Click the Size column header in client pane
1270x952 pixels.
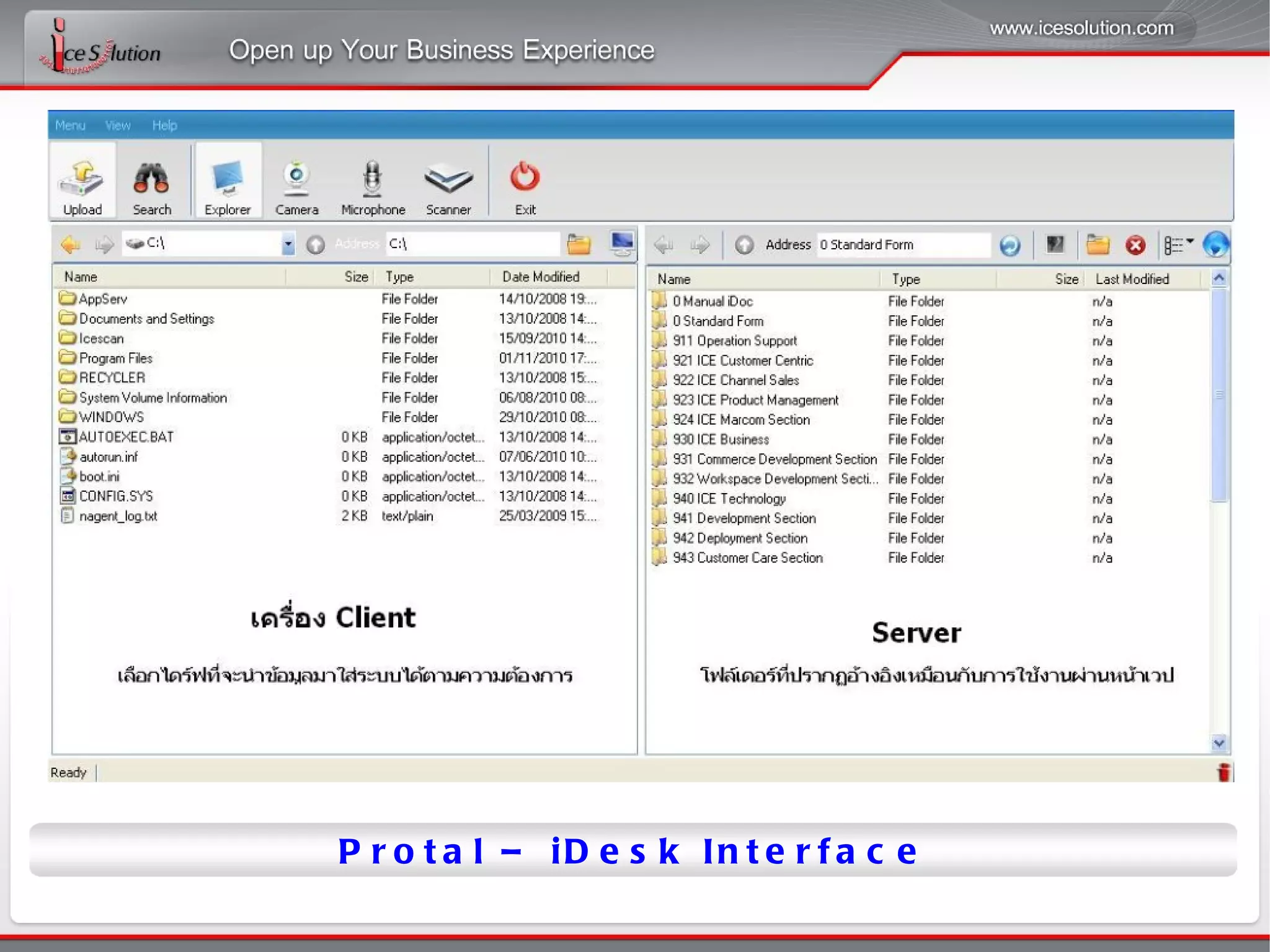(x=356, y=277)
